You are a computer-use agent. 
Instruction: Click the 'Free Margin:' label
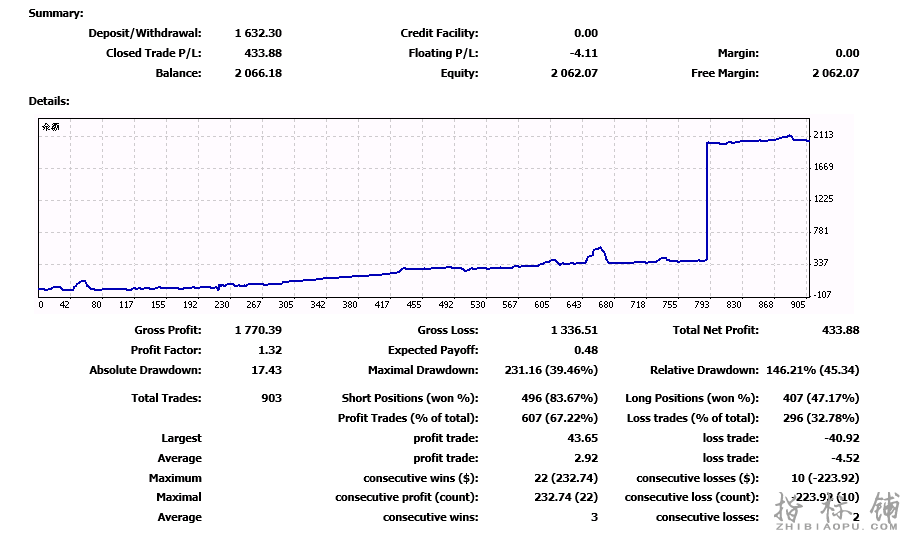pyautogui.click(x=724, y=73)
